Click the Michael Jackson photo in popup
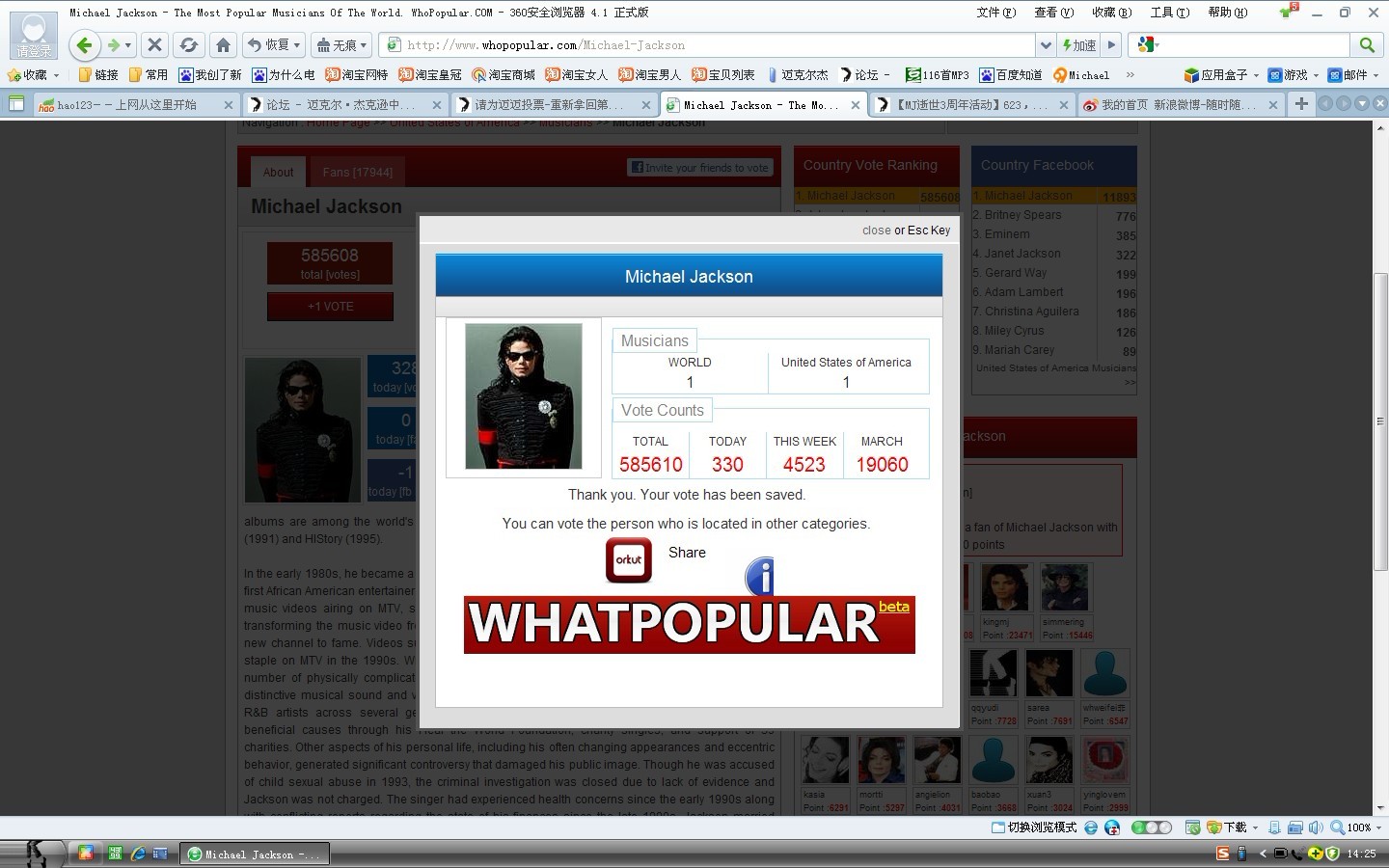 pos(523,396)
